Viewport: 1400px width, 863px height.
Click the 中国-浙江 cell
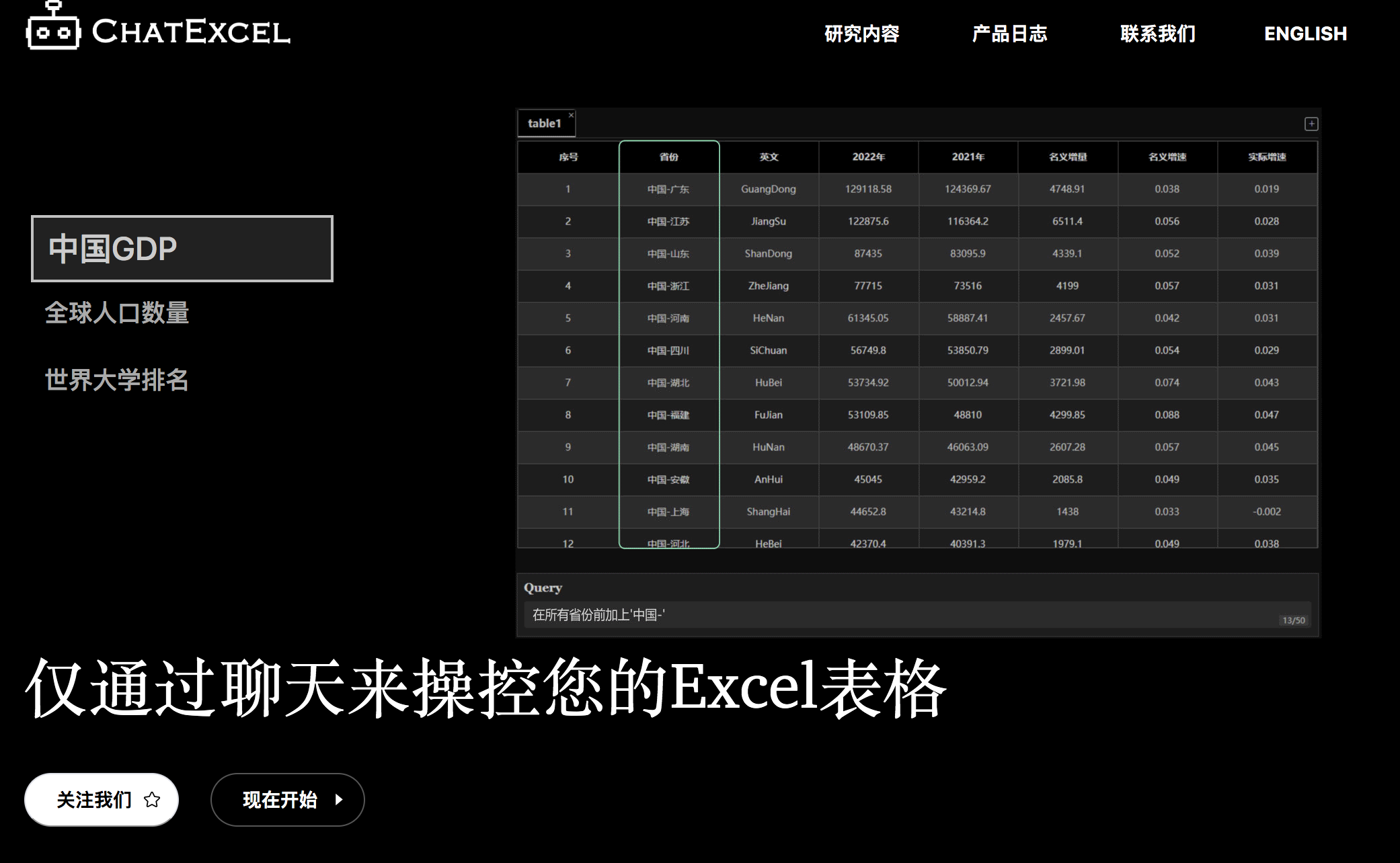(669, 286)
